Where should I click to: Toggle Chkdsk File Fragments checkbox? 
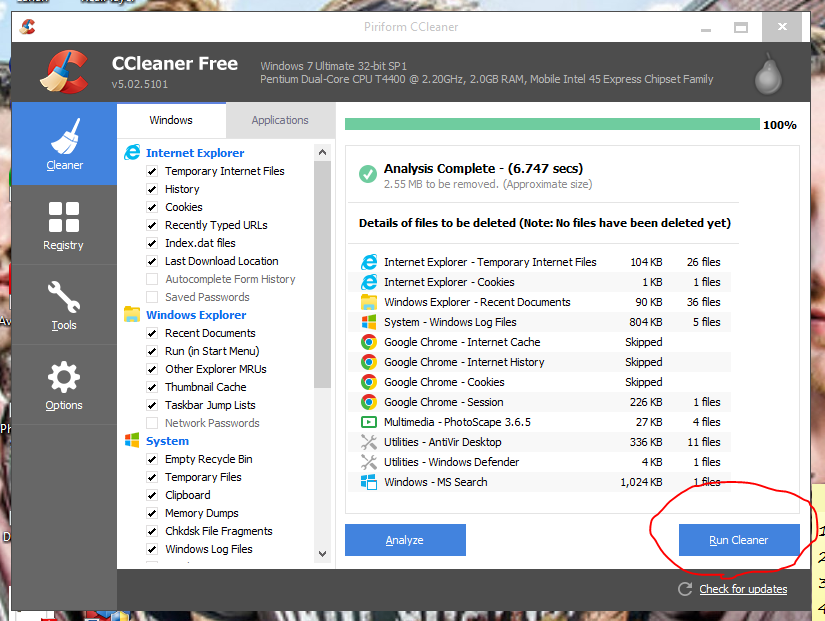152,531
